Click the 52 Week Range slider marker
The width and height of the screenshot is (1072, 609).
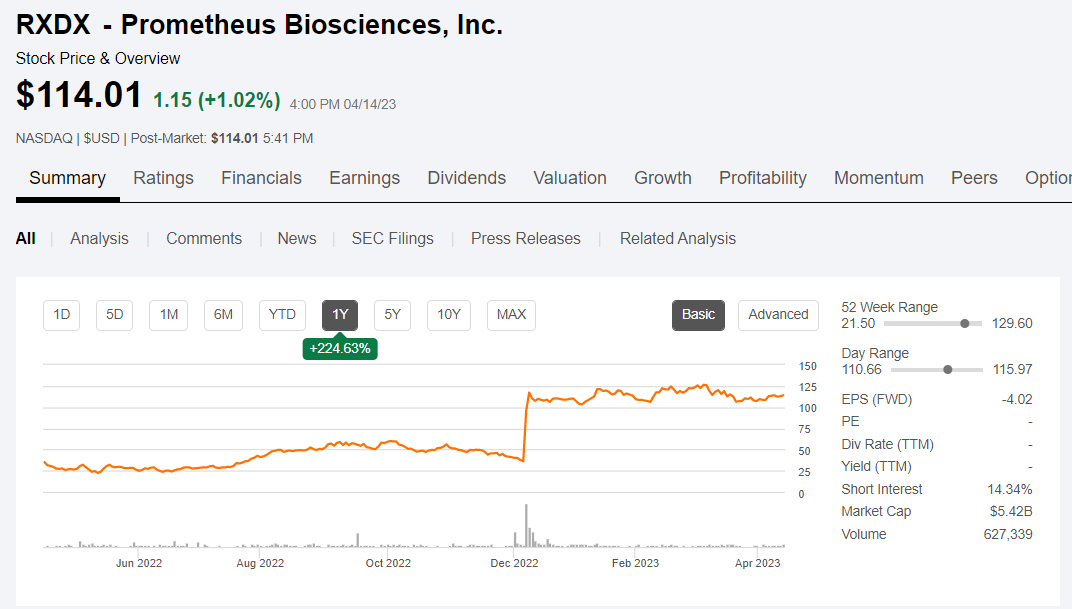[965, 323]
